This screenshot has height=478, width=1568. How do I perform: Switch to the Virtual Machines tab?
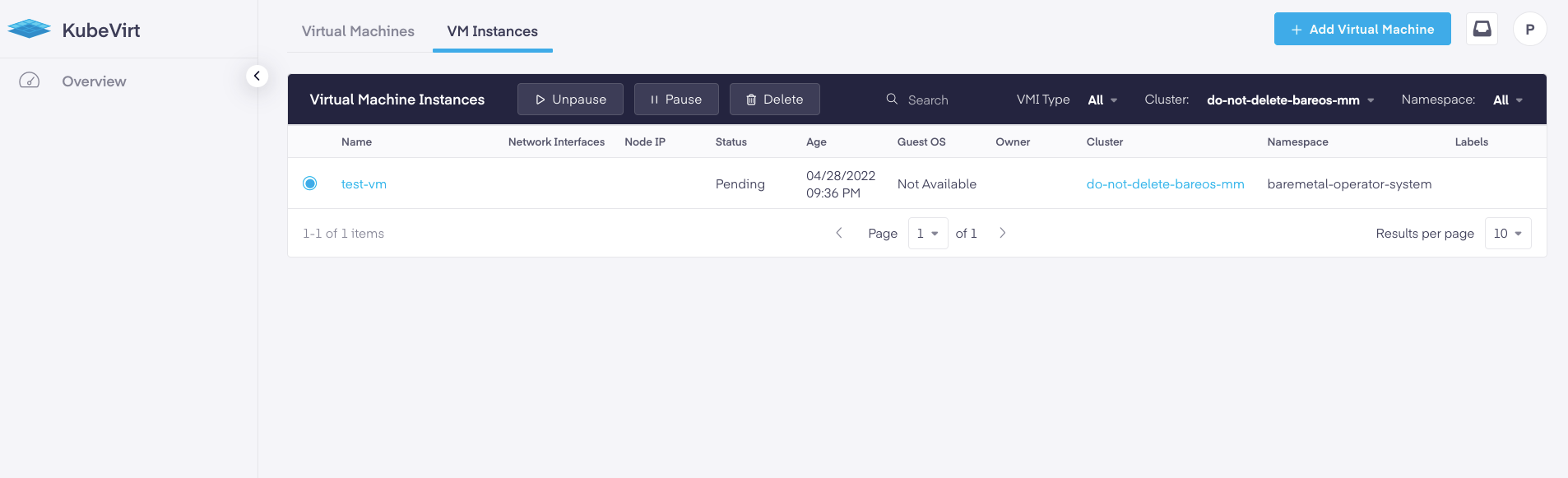tap(358, 31)
